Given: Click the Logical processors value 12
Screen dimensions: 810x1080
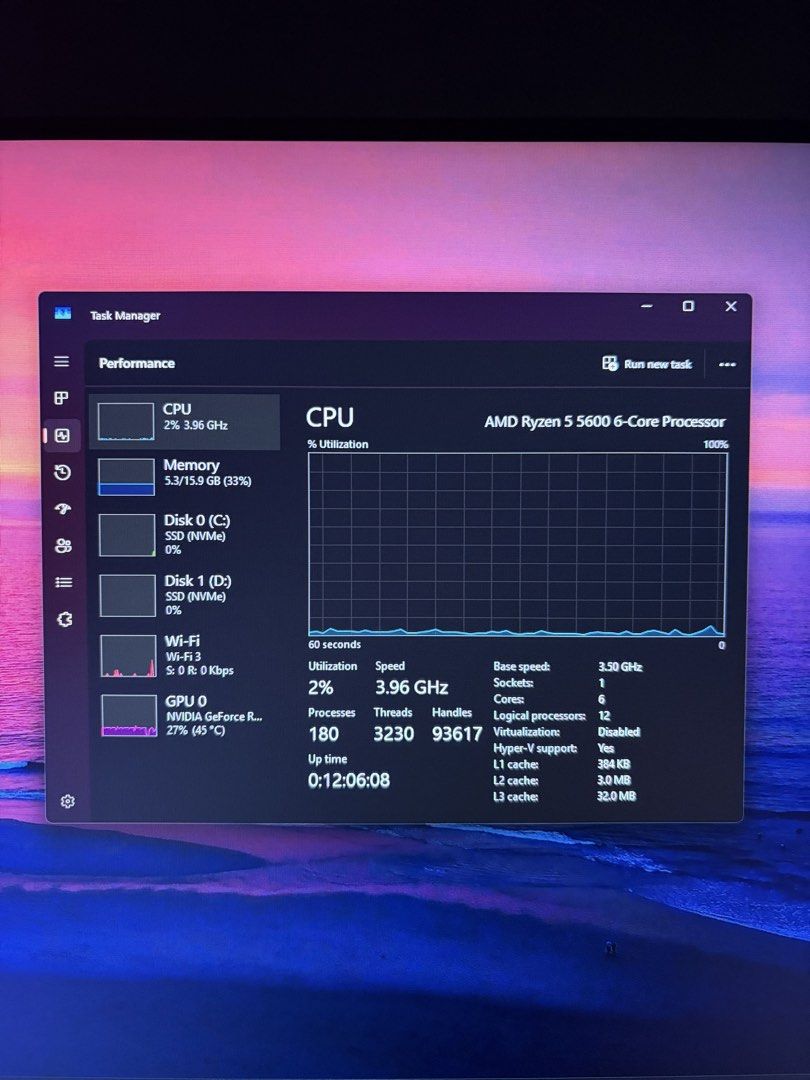Looking at the screenshot, I should (x=604, y=716).
